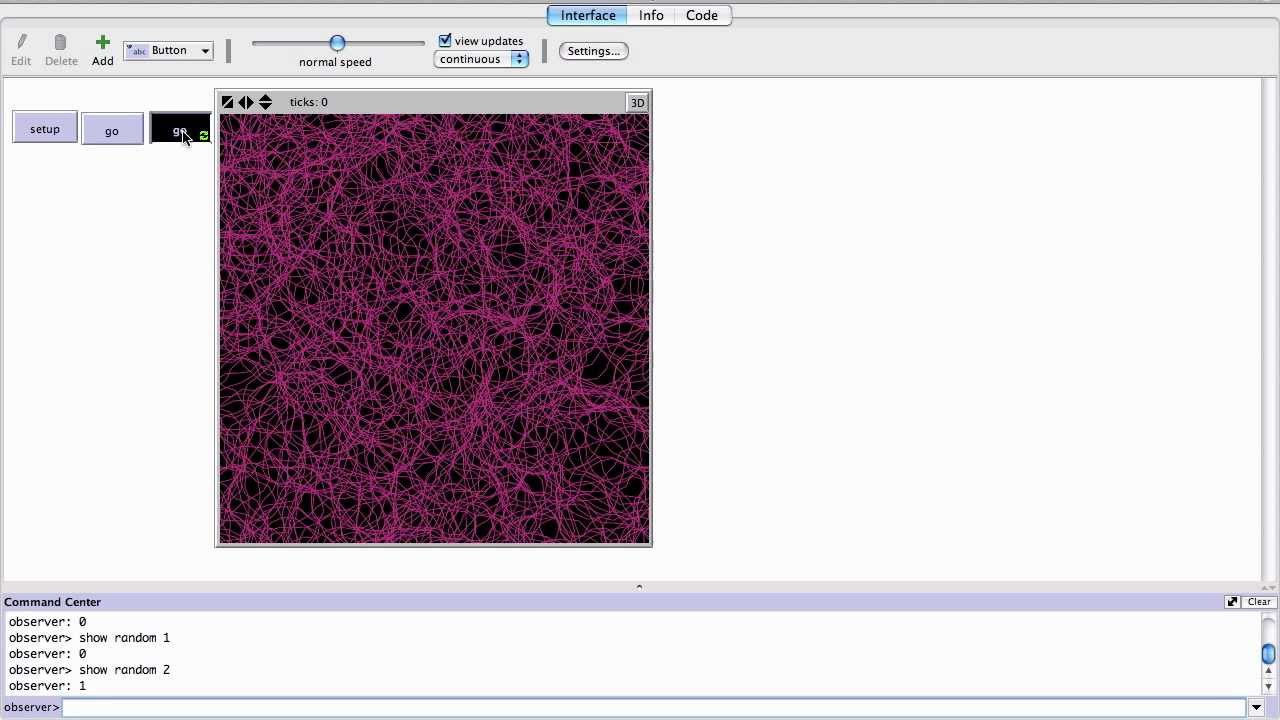The image size is (1280, 720).
Task: Click the magenta turtle-trail world view
Action: tap(434, 329)
